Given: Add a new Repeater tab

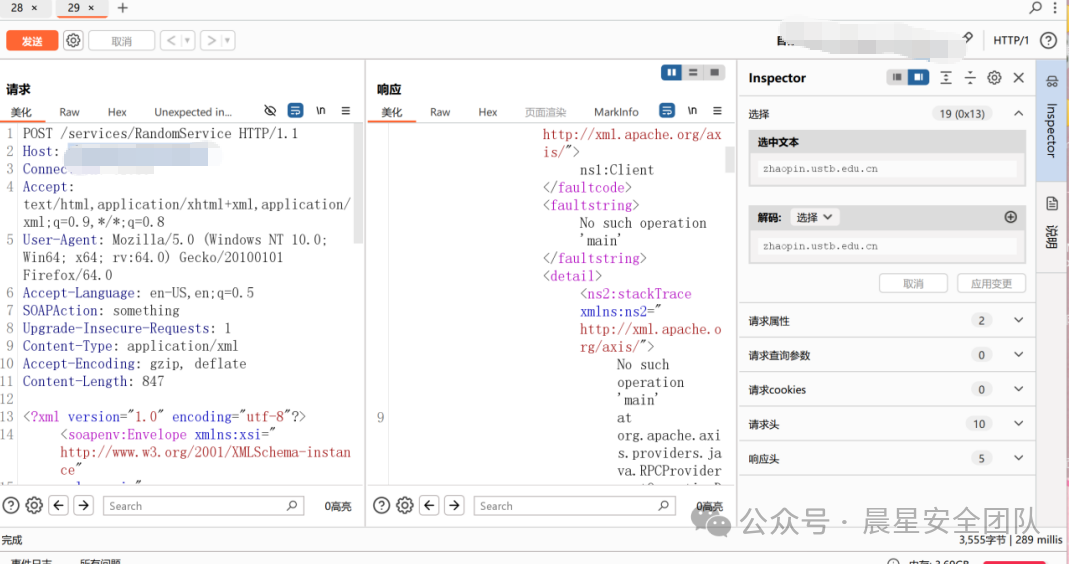Looking at the screenshot, I should 123,8.
